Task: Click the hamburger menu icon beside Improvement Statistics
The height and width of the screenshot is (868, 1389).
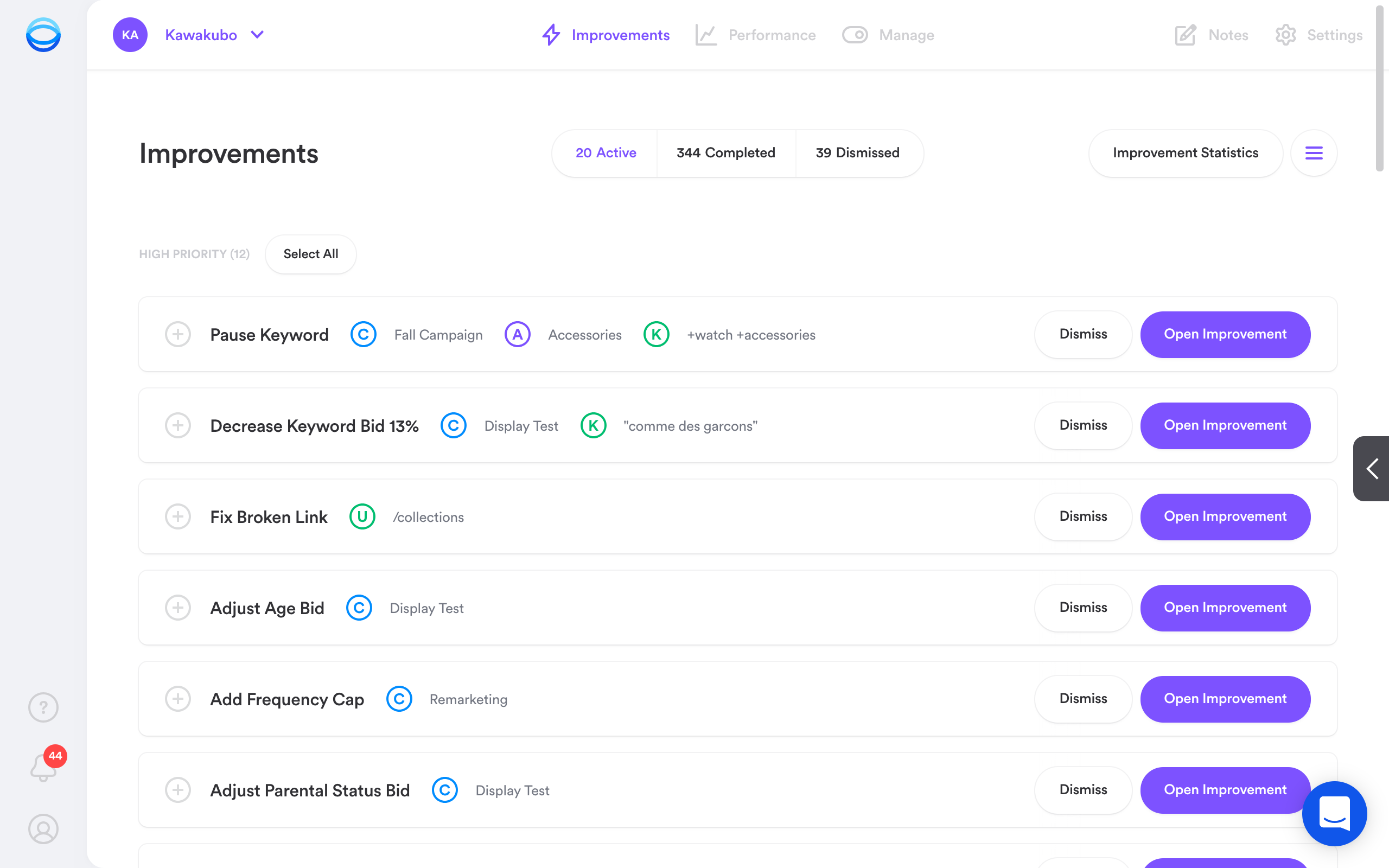Action: (1313, 152)
